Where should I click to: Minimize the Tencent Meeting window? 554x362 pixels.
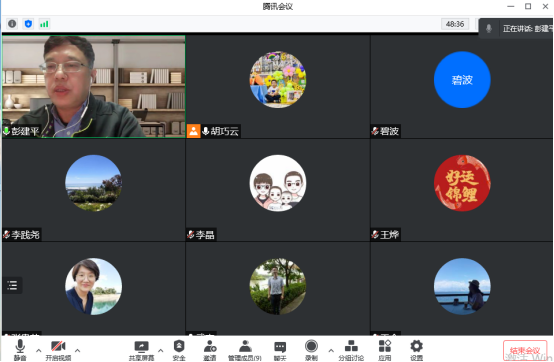[x=511, y=6]
